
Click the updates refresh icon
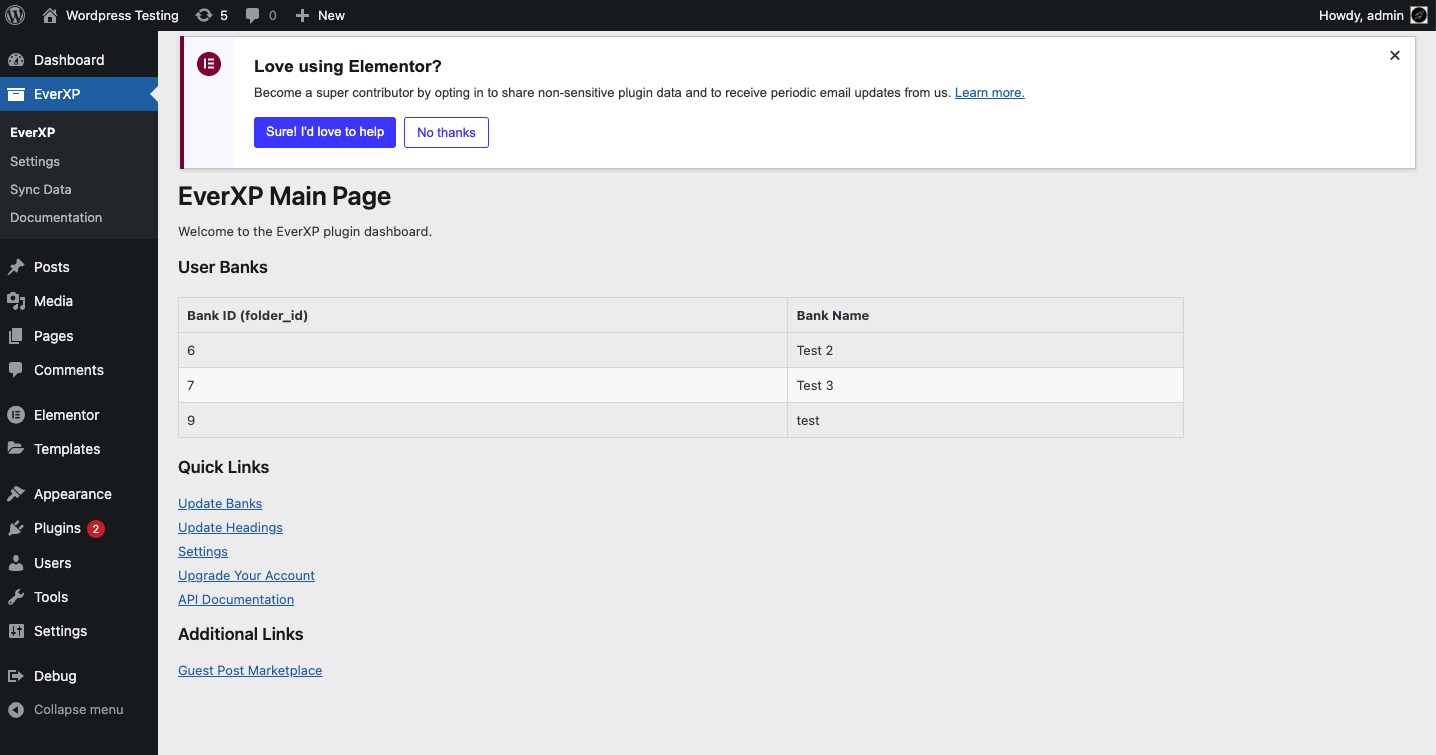[204, 15]
